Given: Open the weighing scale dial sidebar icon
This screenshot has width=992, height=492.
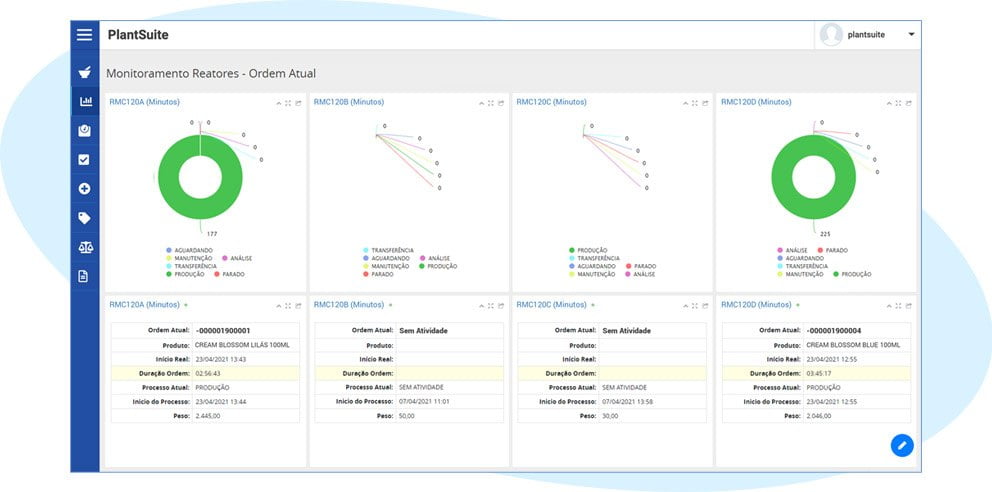Looking at the screenshot, I should point(84,130).
